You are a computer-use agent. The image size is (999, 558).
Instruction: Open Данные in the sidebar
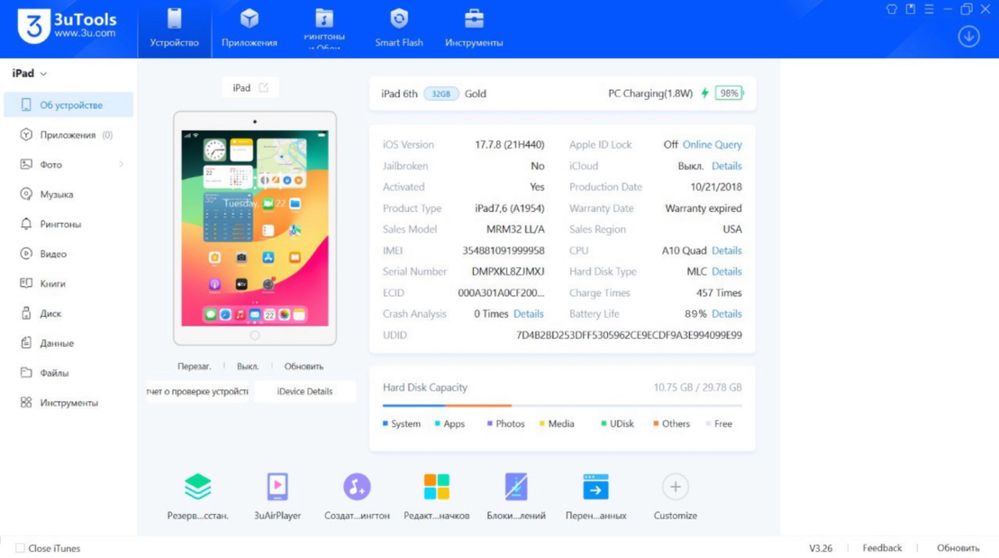[69, 343]
